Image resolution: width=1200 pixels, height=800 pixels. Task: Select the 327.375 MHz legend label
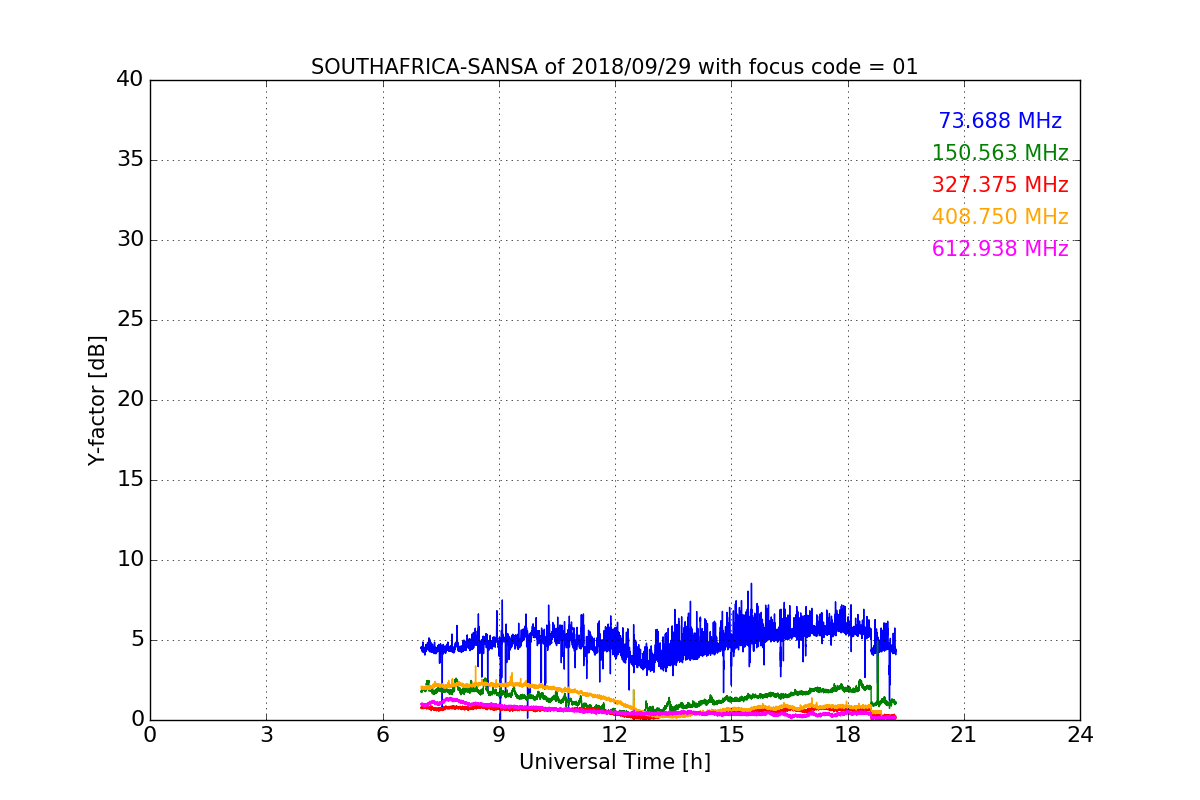1000,185
